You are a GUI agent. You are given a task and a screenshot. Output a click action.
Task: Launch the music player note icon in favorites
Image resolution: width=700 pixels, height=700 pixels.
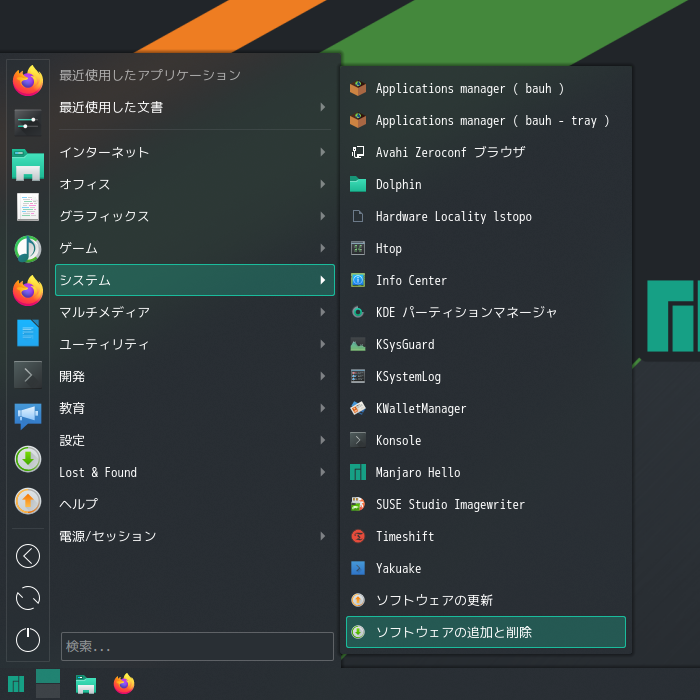point(28,249)
